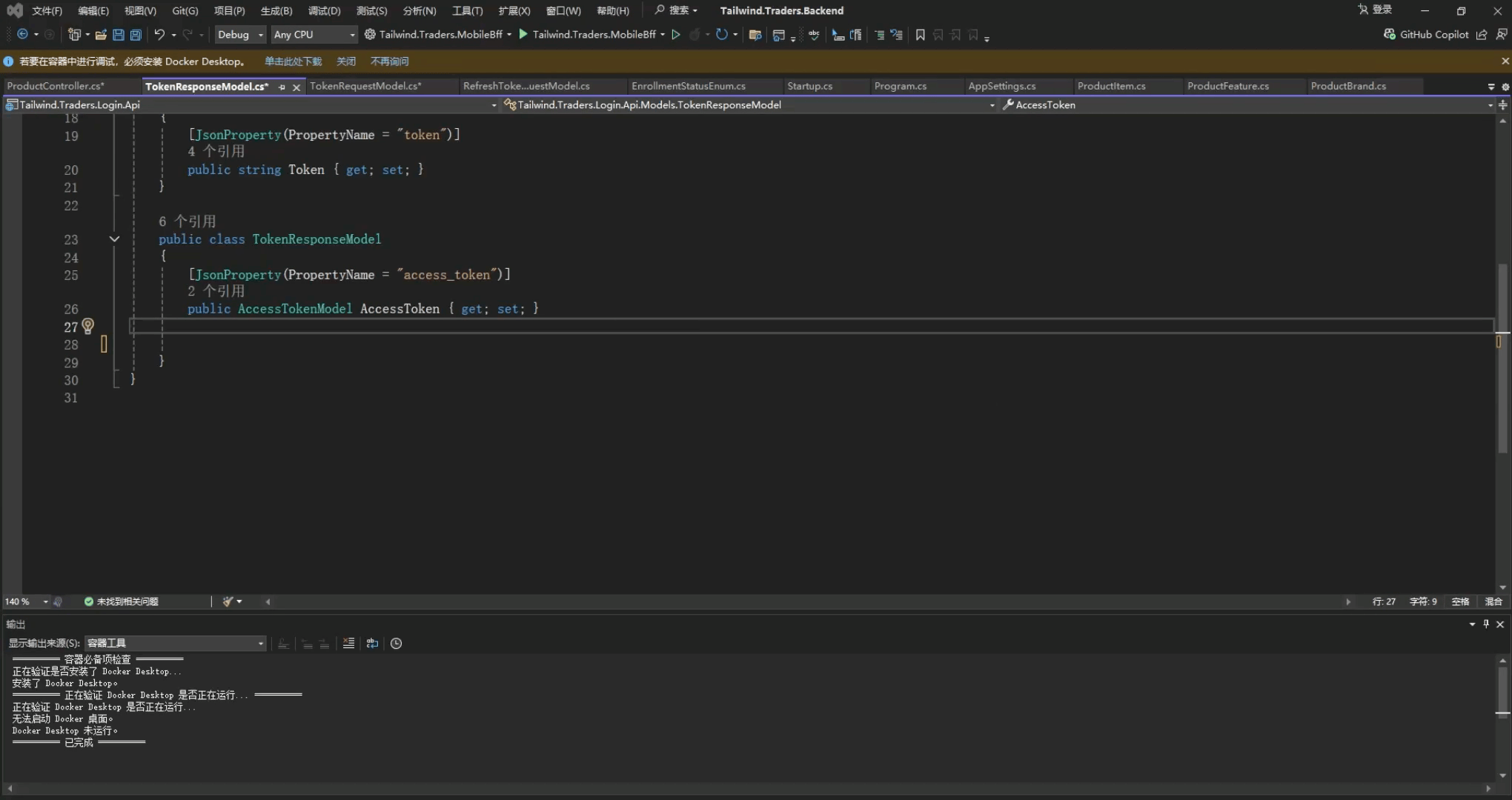Click the bookmark icon in the toolbar

coord(920,35)
